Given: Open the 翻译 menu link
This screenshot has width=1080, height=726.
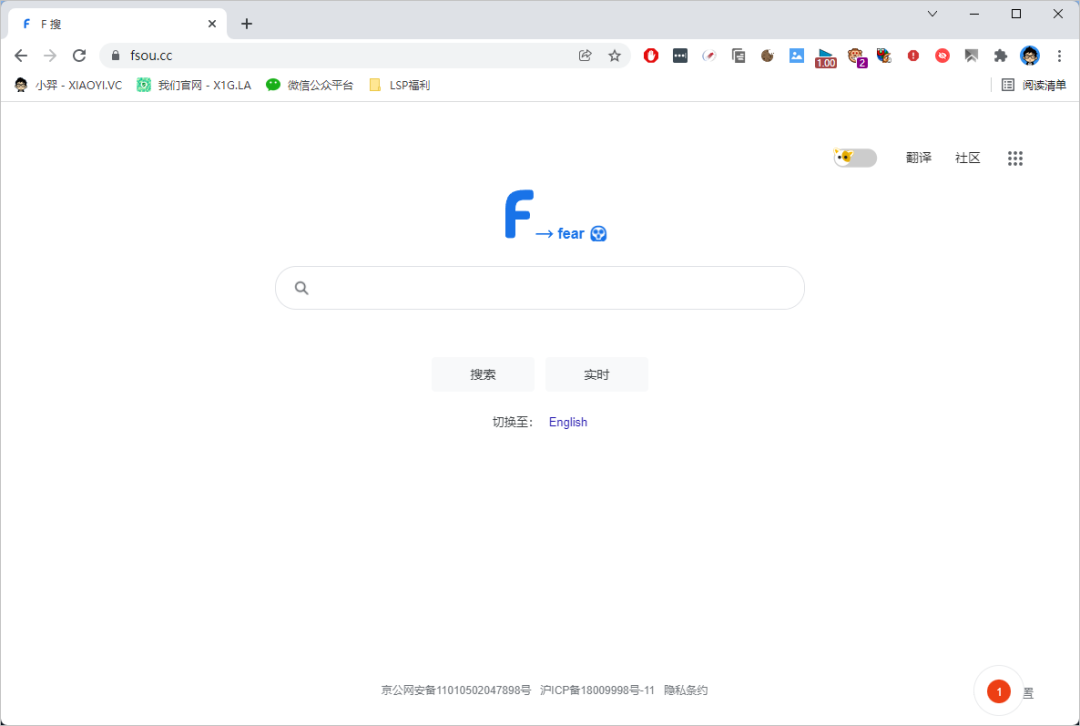Looking at the screenshot, I should click(x=918, y=158).
